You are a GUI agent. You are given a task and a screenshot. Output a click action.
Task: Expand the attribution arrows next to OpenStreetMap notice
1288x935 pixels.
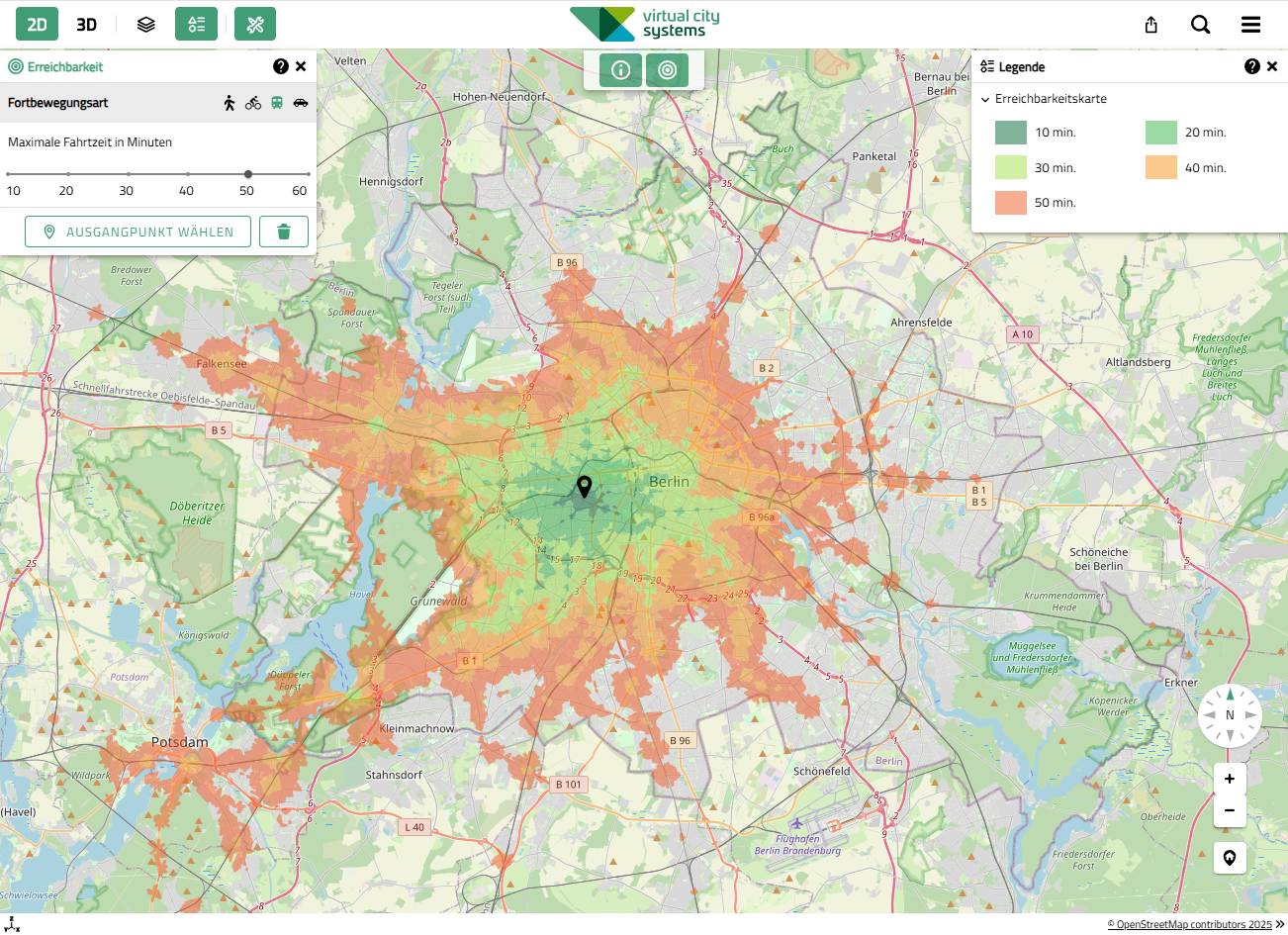tap(1279, 924)
